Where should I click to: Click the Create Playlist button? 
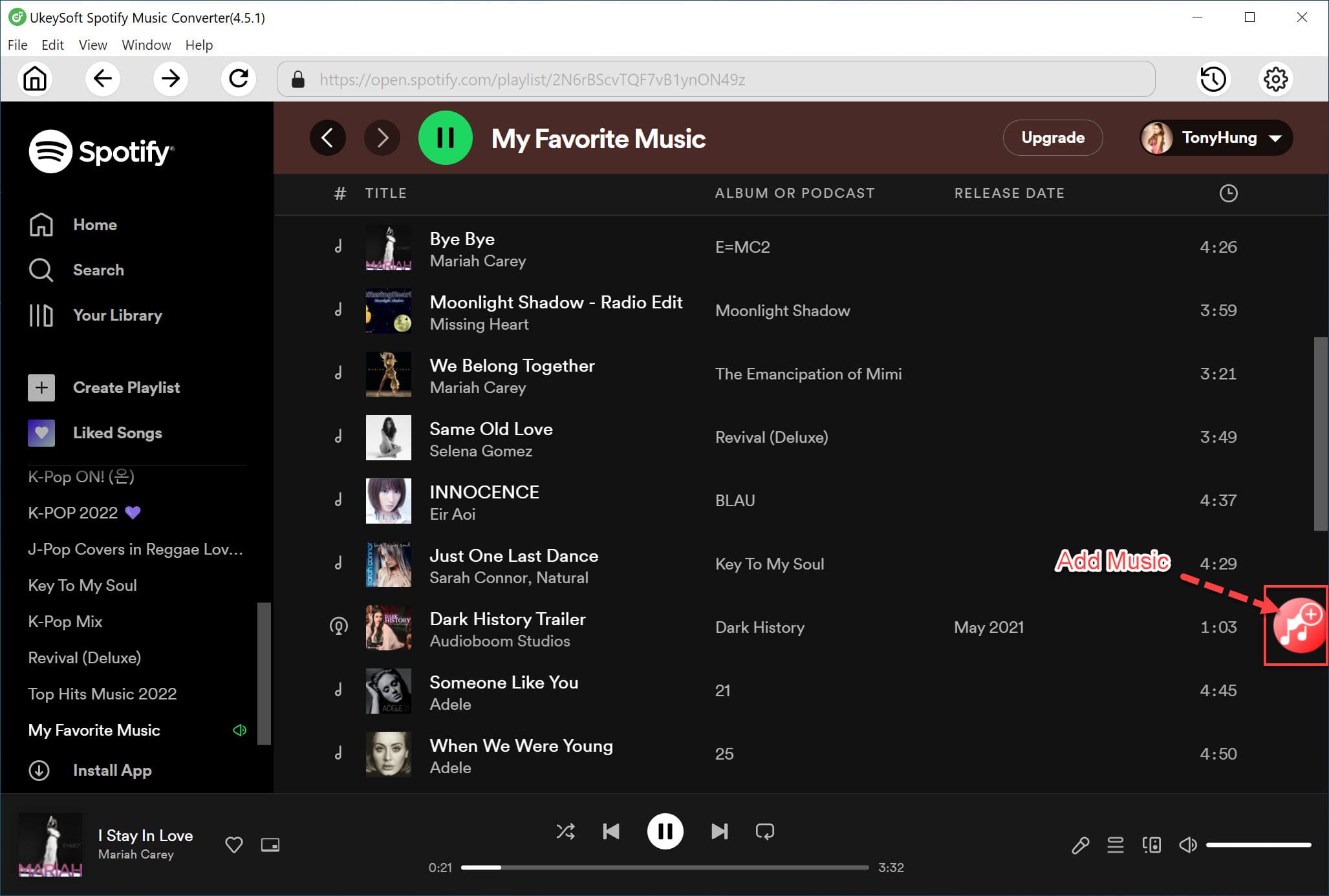point(126,388)
